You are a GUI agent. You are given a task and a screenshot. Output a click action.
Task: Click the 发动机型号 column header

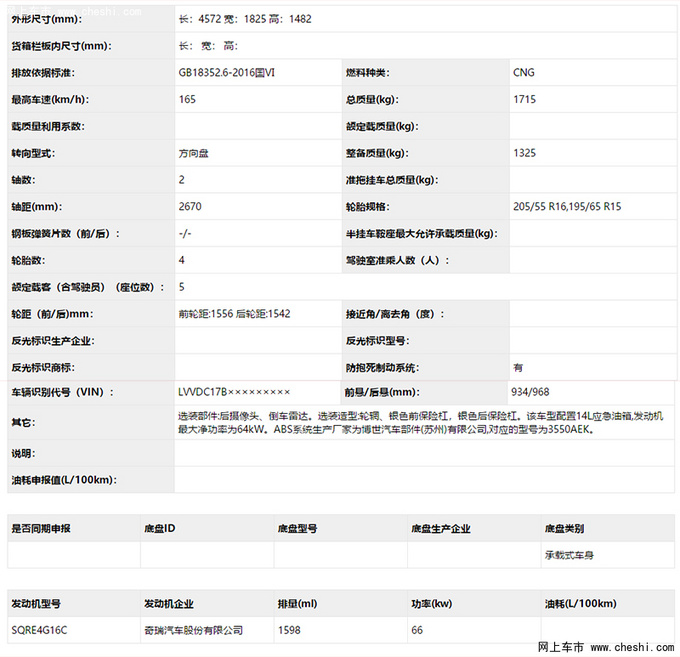coord(36,604)
